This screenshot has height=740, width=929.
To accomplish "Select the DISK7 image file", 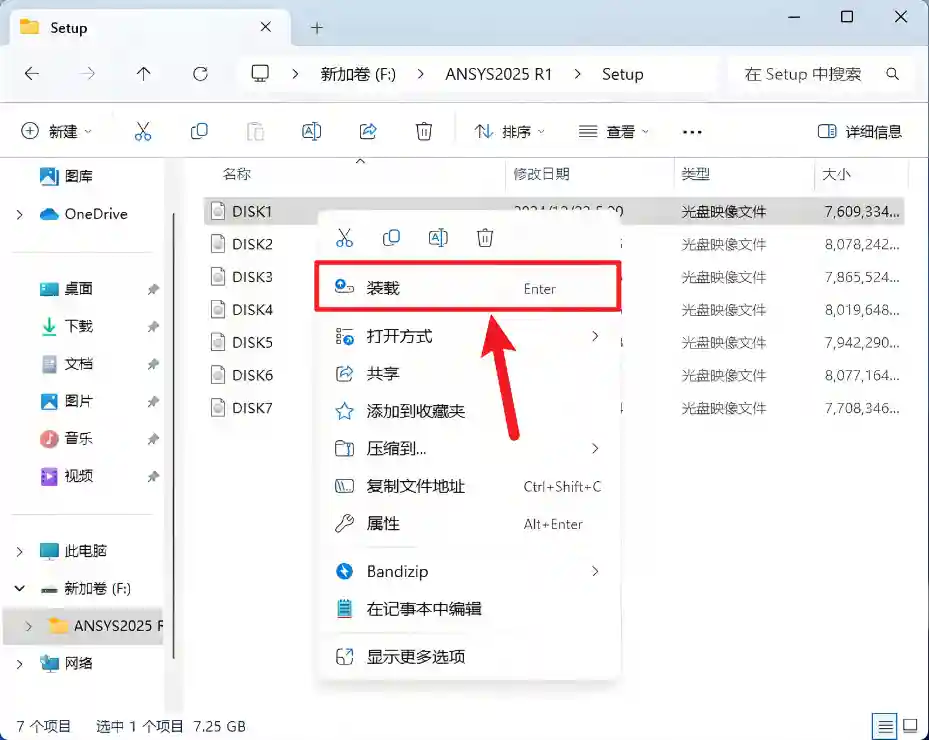I will (x=252, y=408).
